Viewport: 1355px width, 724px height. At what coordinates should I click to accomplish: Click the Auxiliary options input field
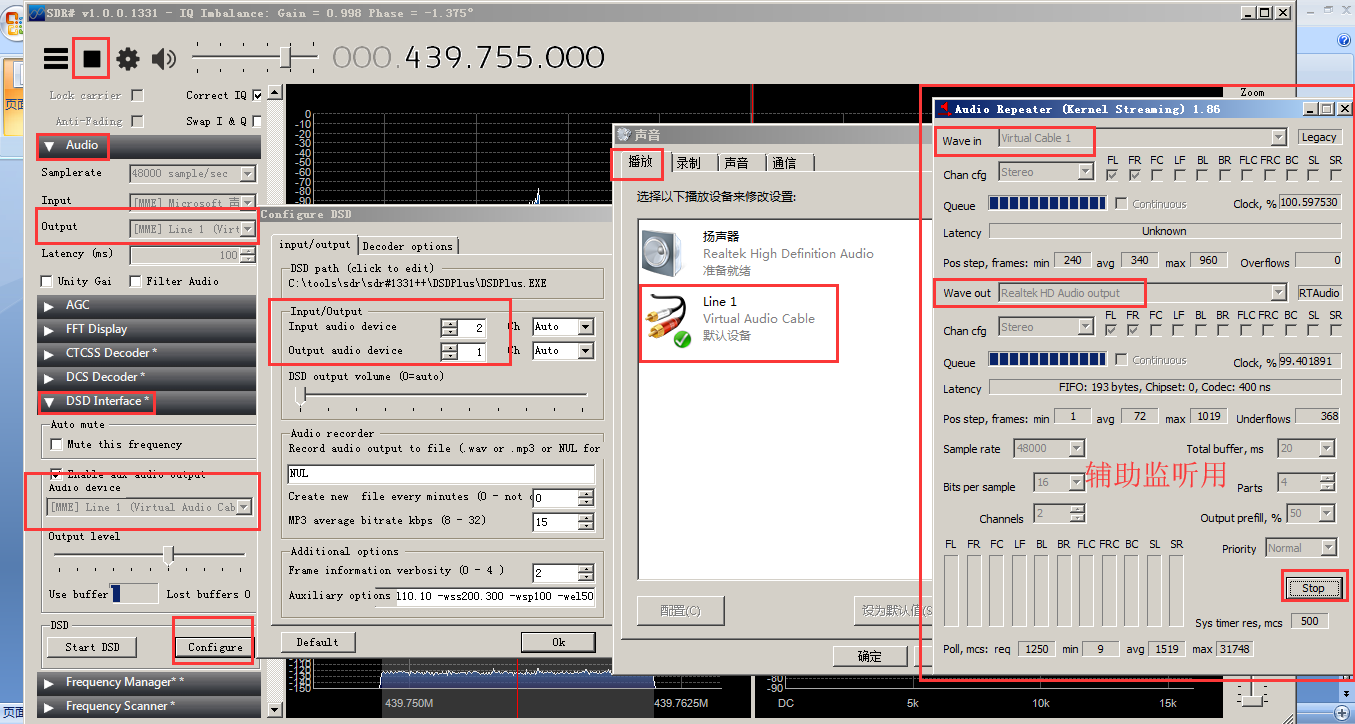point(496,597)
